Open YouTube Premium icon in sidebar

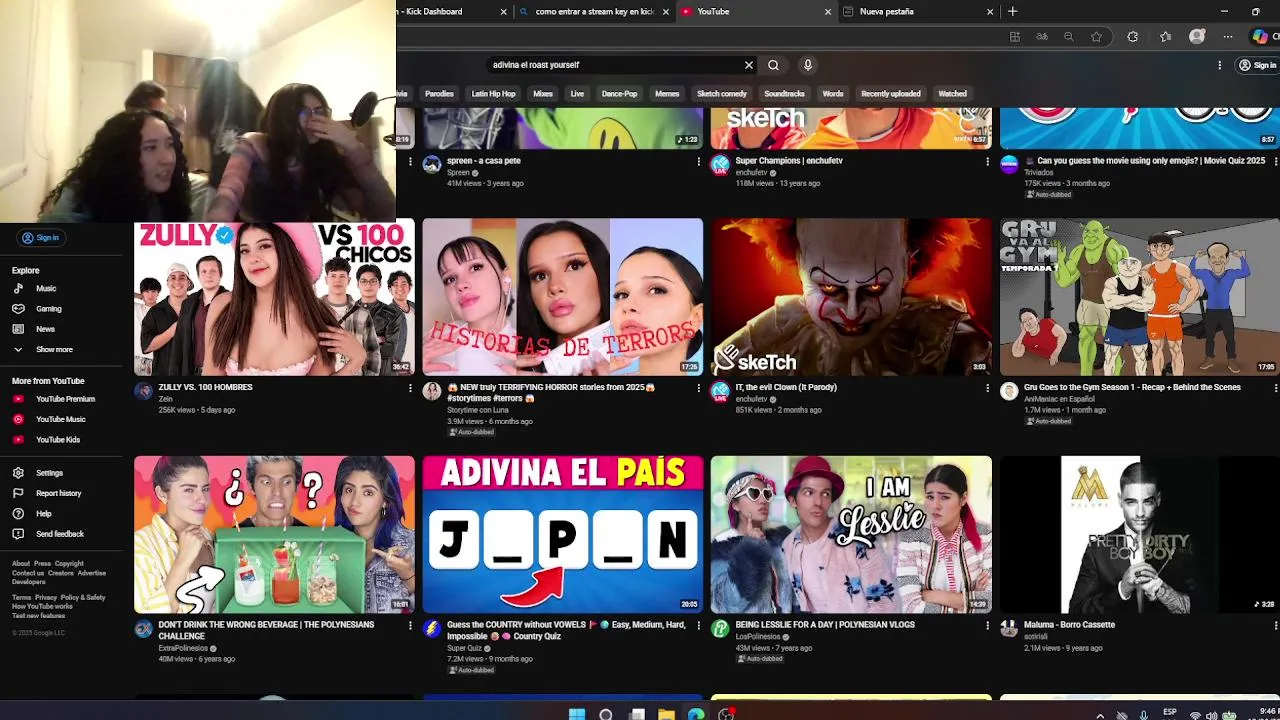(x=18, y=399)
